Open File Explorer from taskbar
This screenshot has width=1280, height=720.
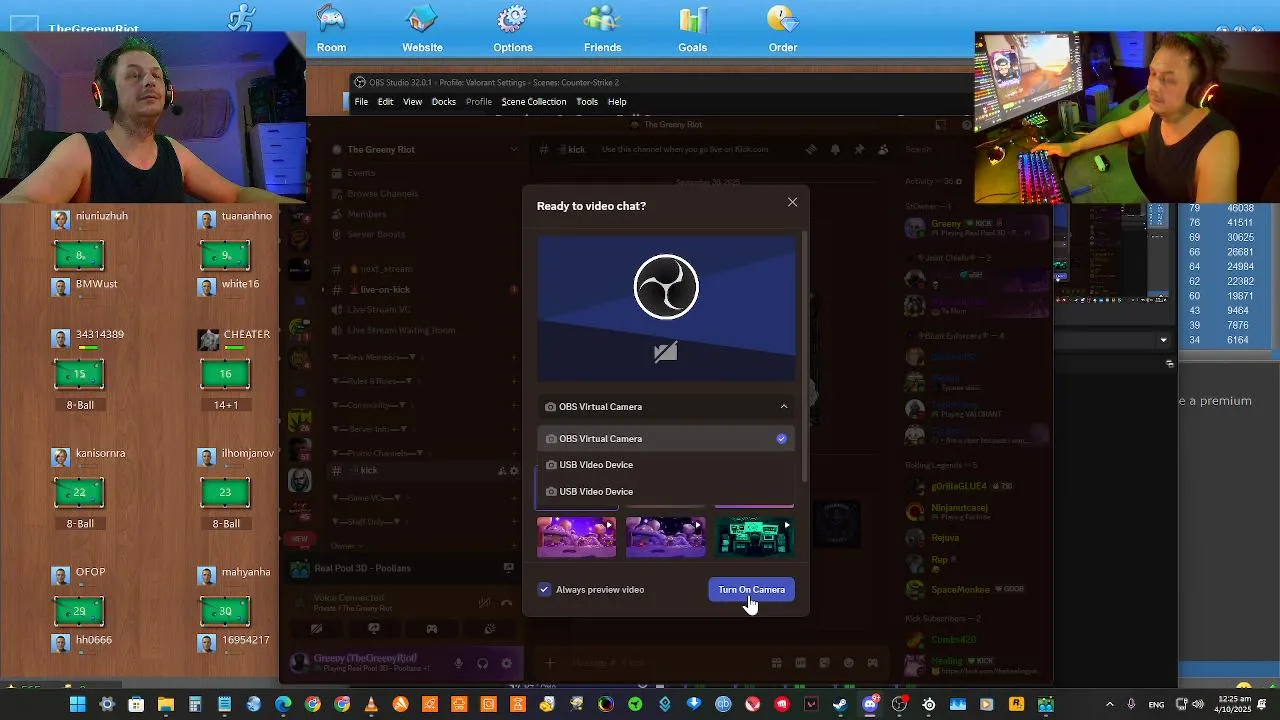tap(166, 704)
